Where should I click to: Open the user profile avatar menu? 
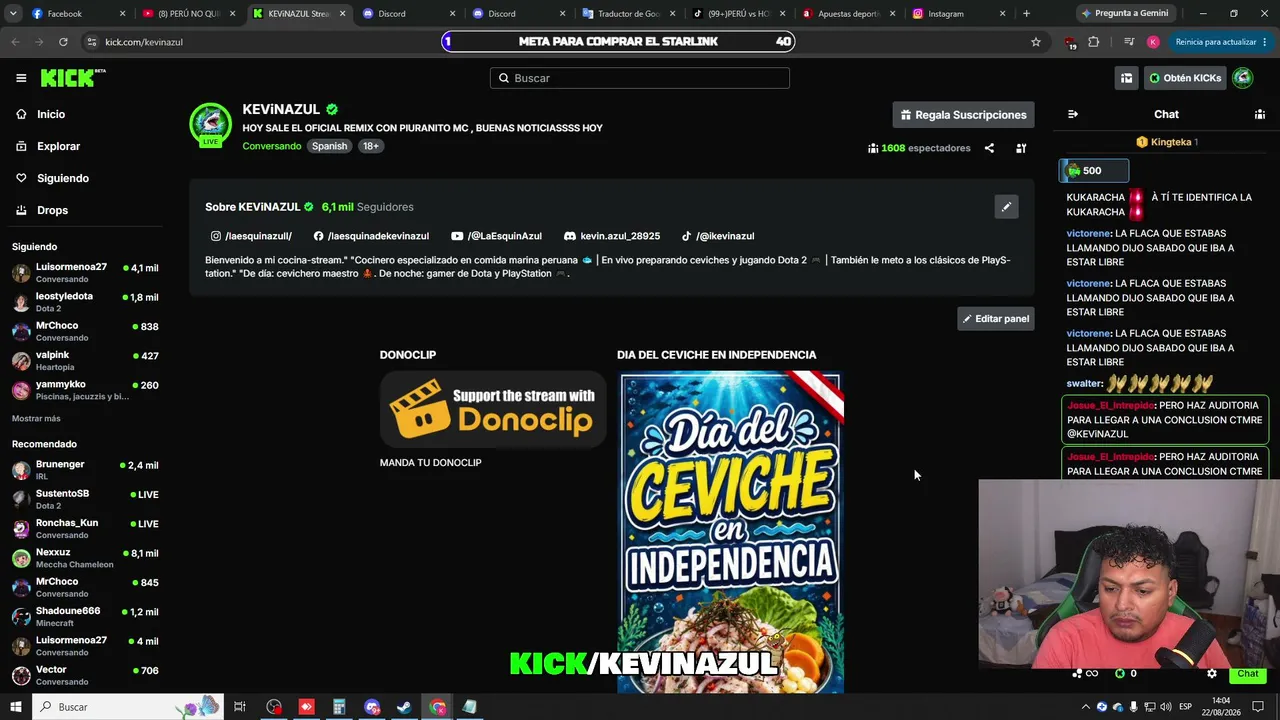click(x=1243, y=78)
